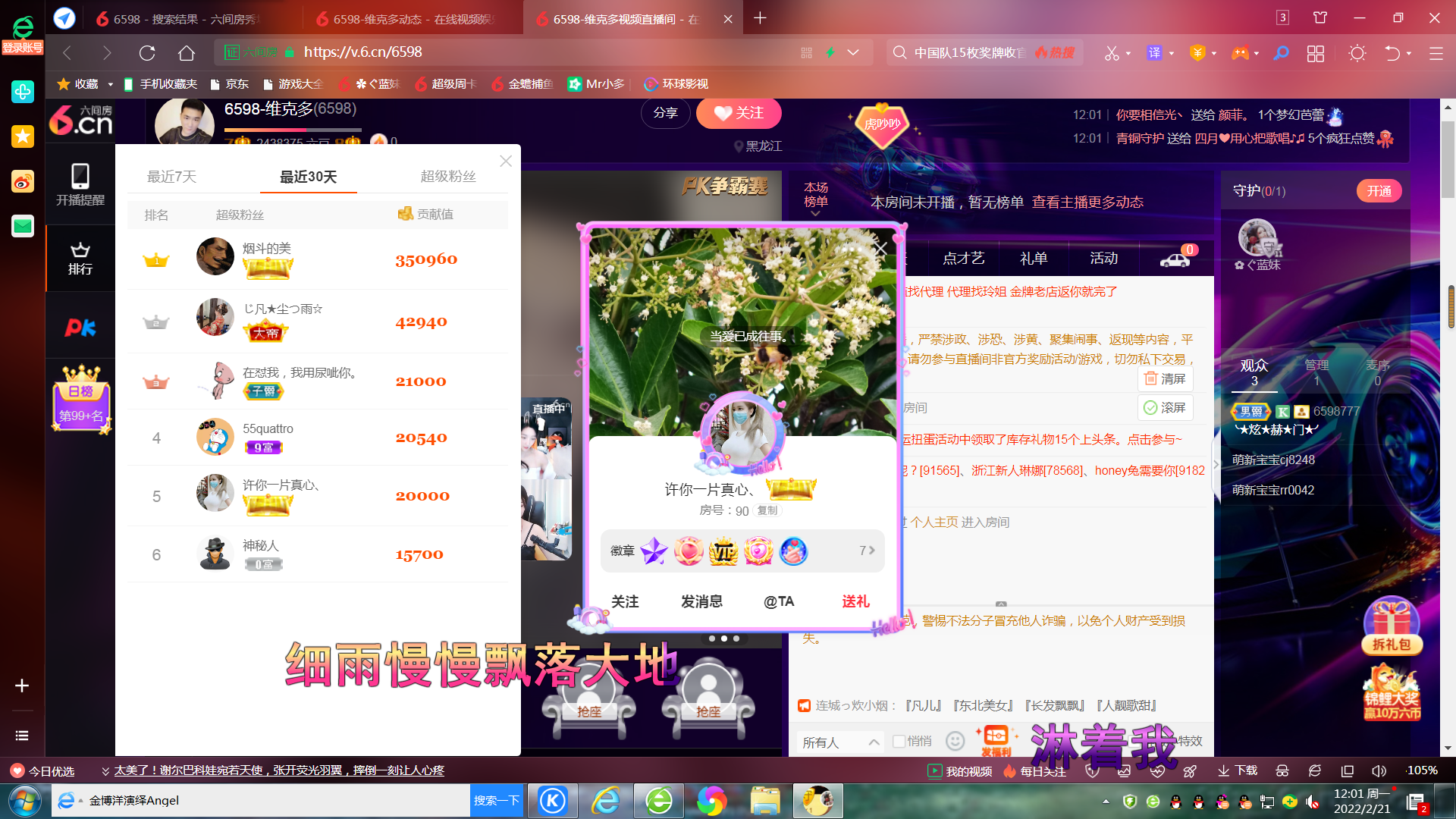Viewport: 1456px width, 819px height.
Task: Click the 搜索一下 taskbar search button
Action: (x=497, y=800)
